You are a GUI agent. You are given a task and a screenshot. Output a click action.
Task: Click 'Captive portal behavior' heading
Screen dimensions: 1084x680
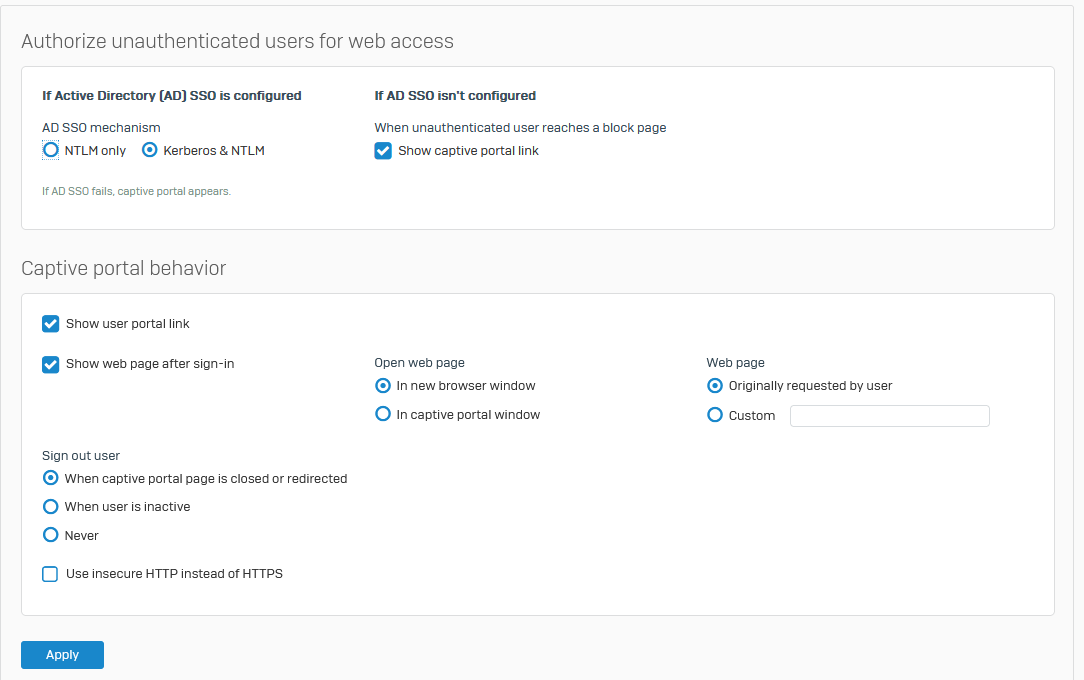point(124,268)
